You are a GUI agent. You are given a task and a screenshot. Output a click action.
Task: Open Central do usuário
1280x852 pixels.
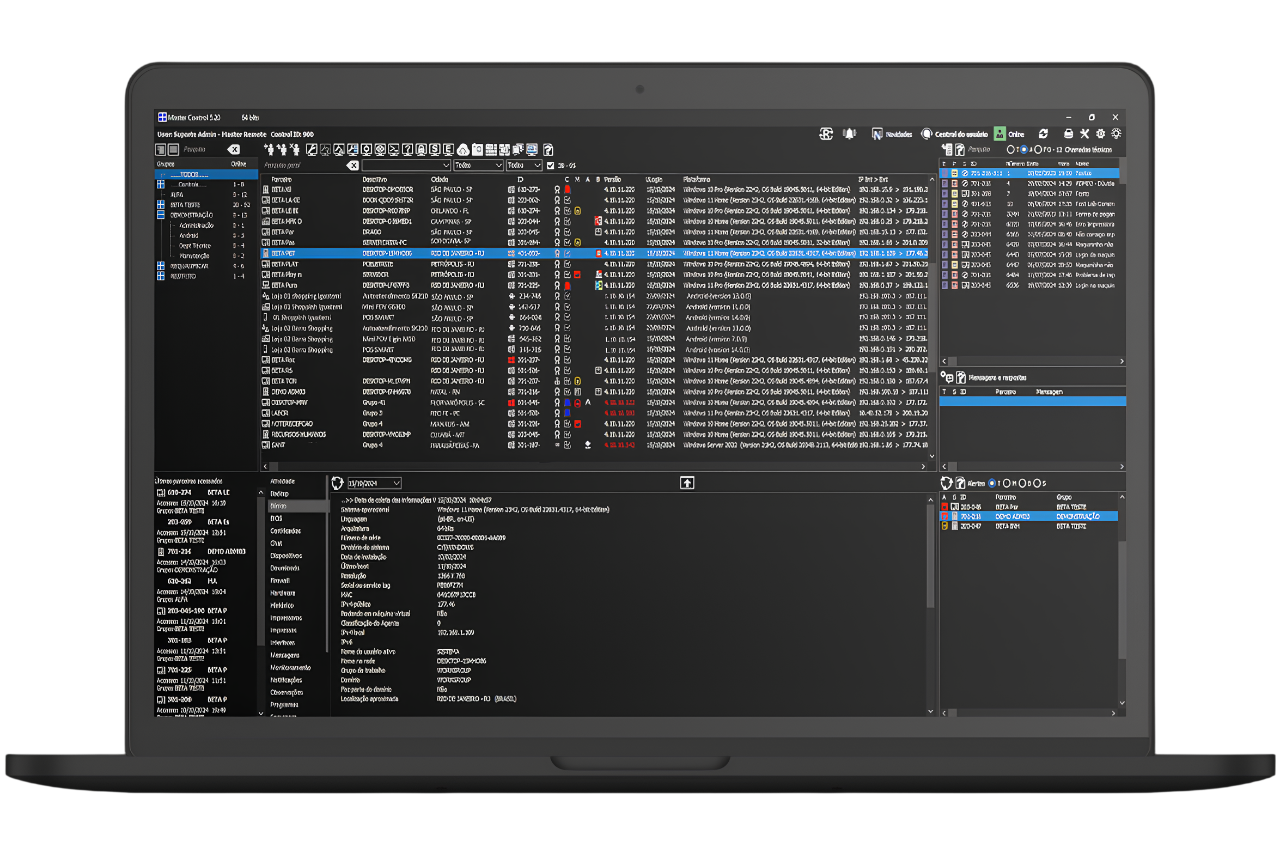point(927,133)
